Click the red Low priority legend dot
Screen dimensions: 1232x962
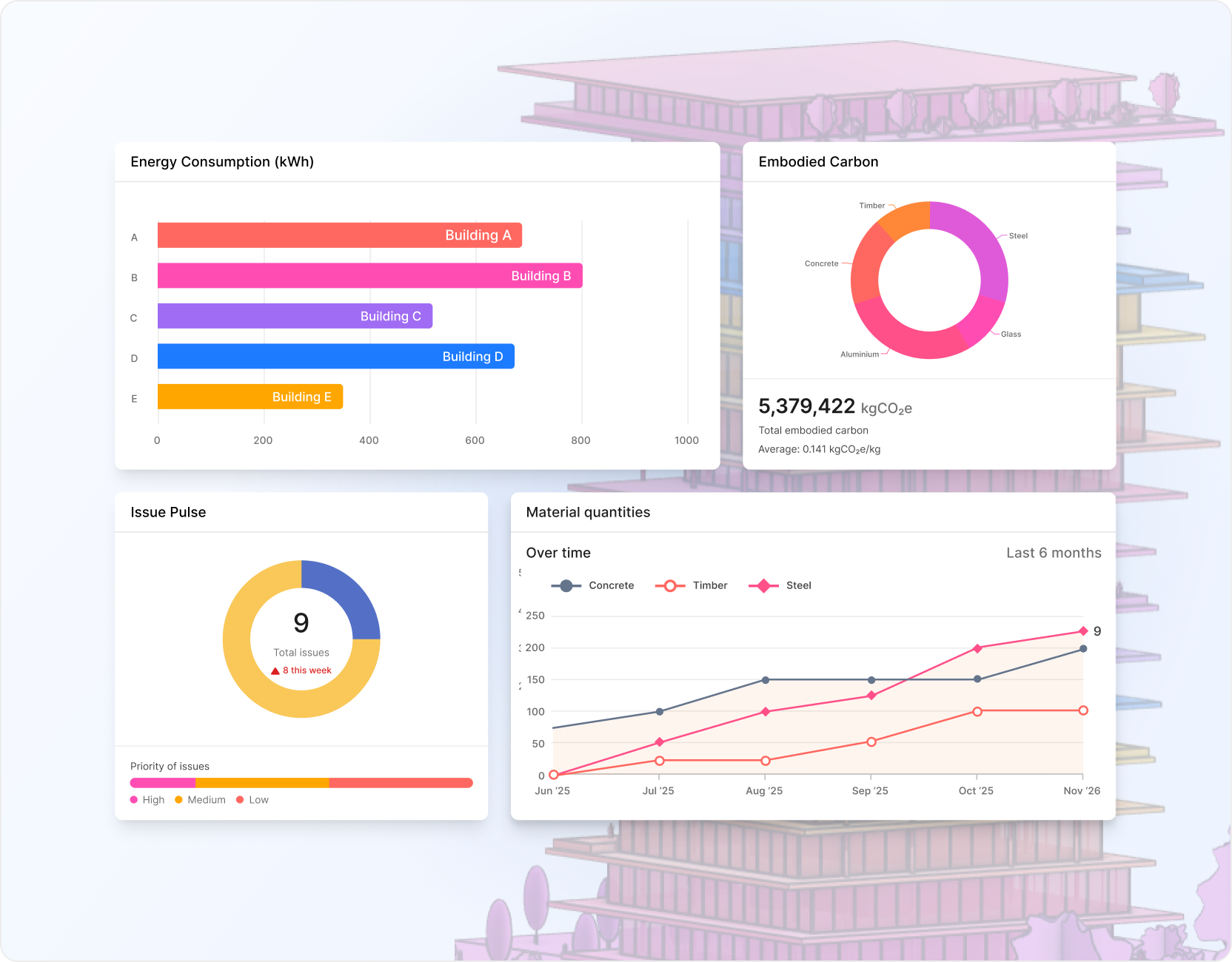coord(240,800)
